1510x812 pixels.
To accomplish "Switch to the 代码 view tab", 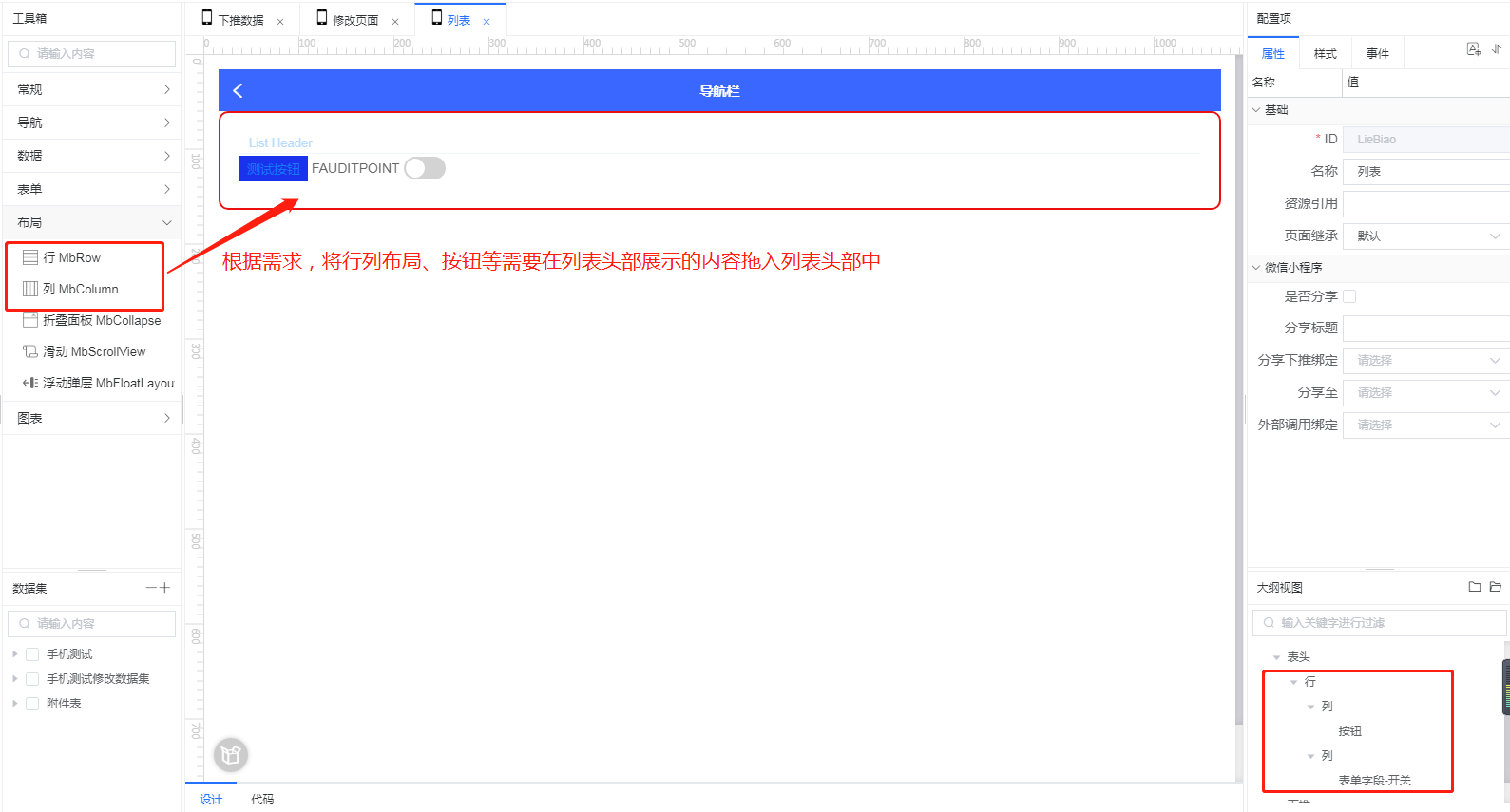I will [x=262, y=800].
